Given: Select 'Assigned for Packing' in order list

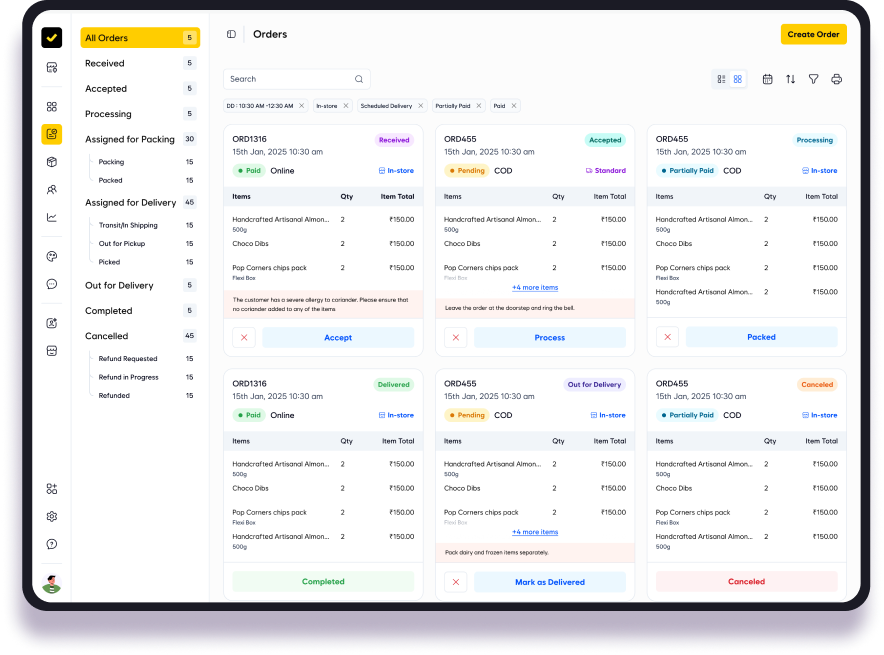Looking at the screenshot, I should [130, 140].
